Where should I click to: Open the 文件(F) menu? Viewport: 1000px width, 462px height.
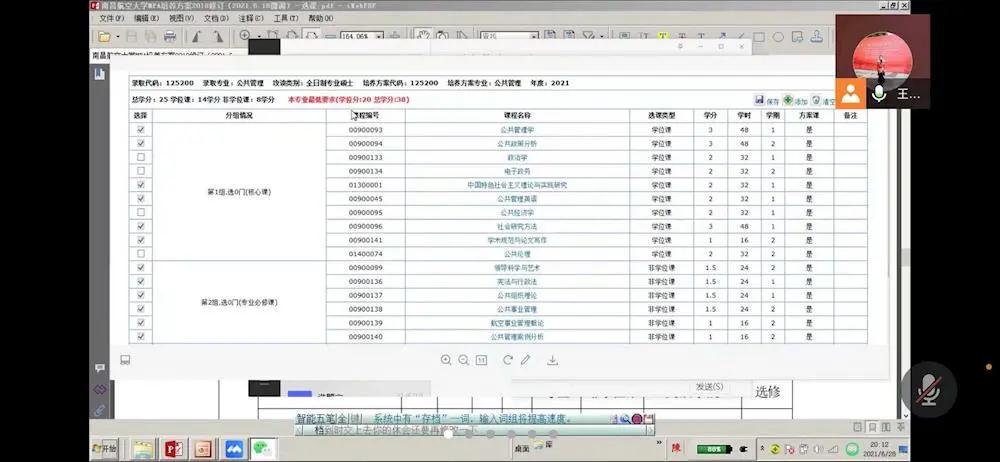pyautogui.click(x=112, y=18)
